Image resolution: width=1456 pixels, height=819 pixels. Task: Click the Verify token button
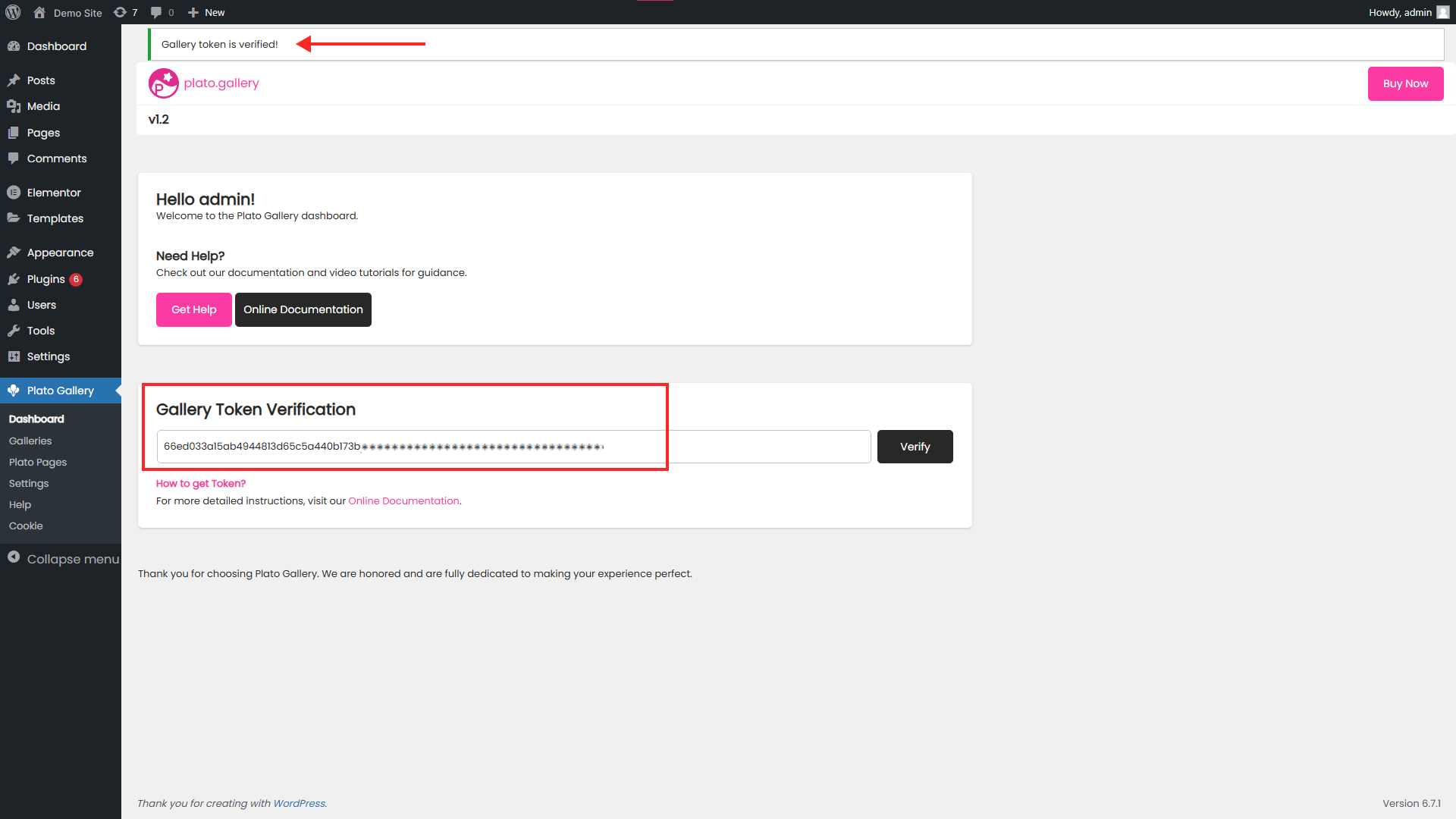(x=914, y=446)
